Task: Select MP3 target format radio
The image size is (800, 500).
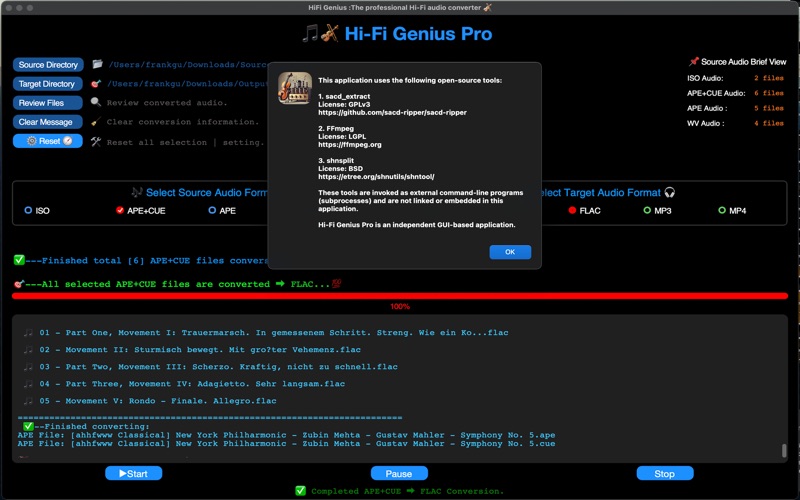Action: (x=647, y=210)
